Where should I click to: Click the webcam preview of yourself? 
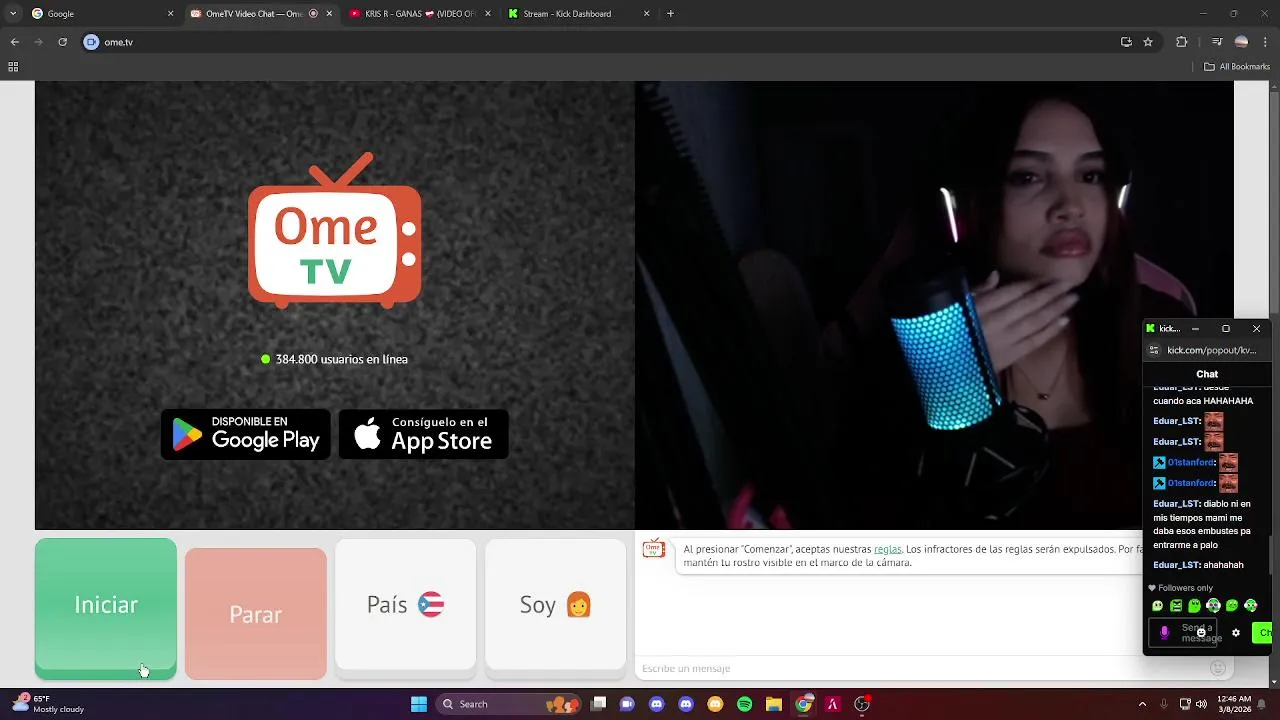(x=934, y=305)
